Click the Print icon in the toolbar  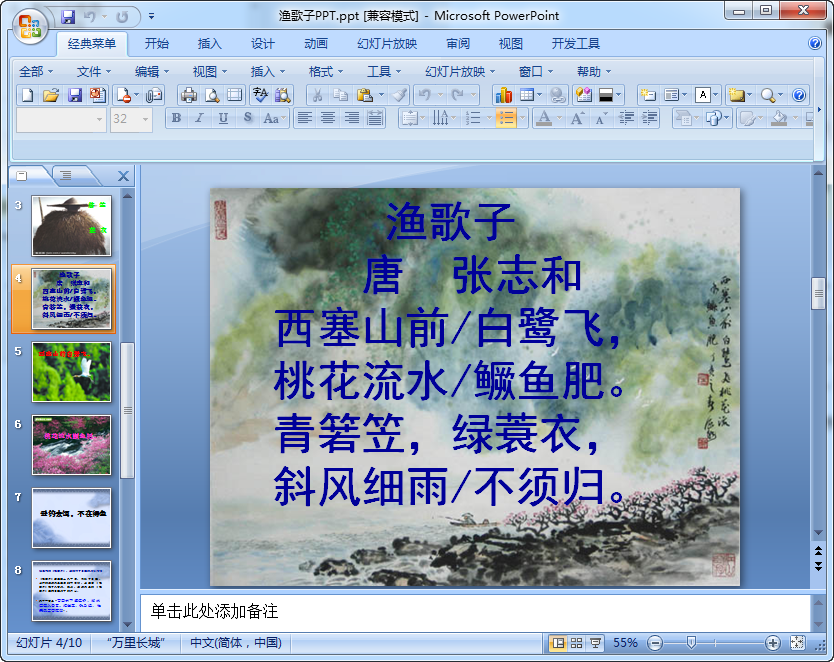coord(189,95)
